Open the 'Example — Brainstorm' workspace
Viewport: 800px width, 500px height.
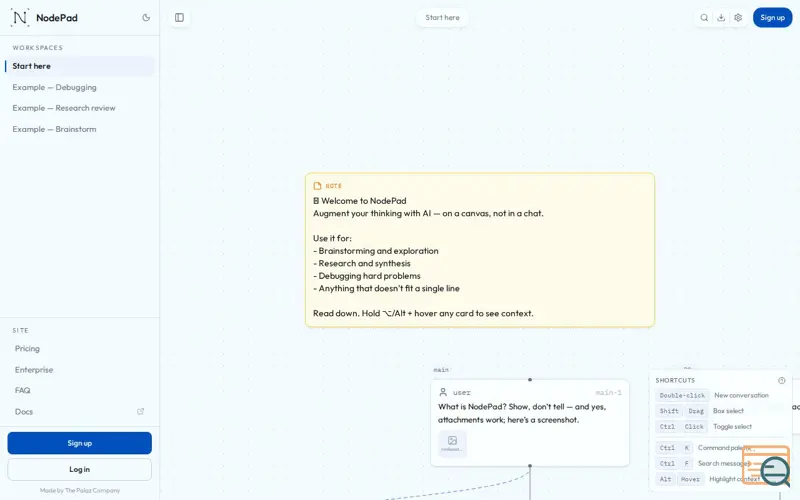[80, 129]
